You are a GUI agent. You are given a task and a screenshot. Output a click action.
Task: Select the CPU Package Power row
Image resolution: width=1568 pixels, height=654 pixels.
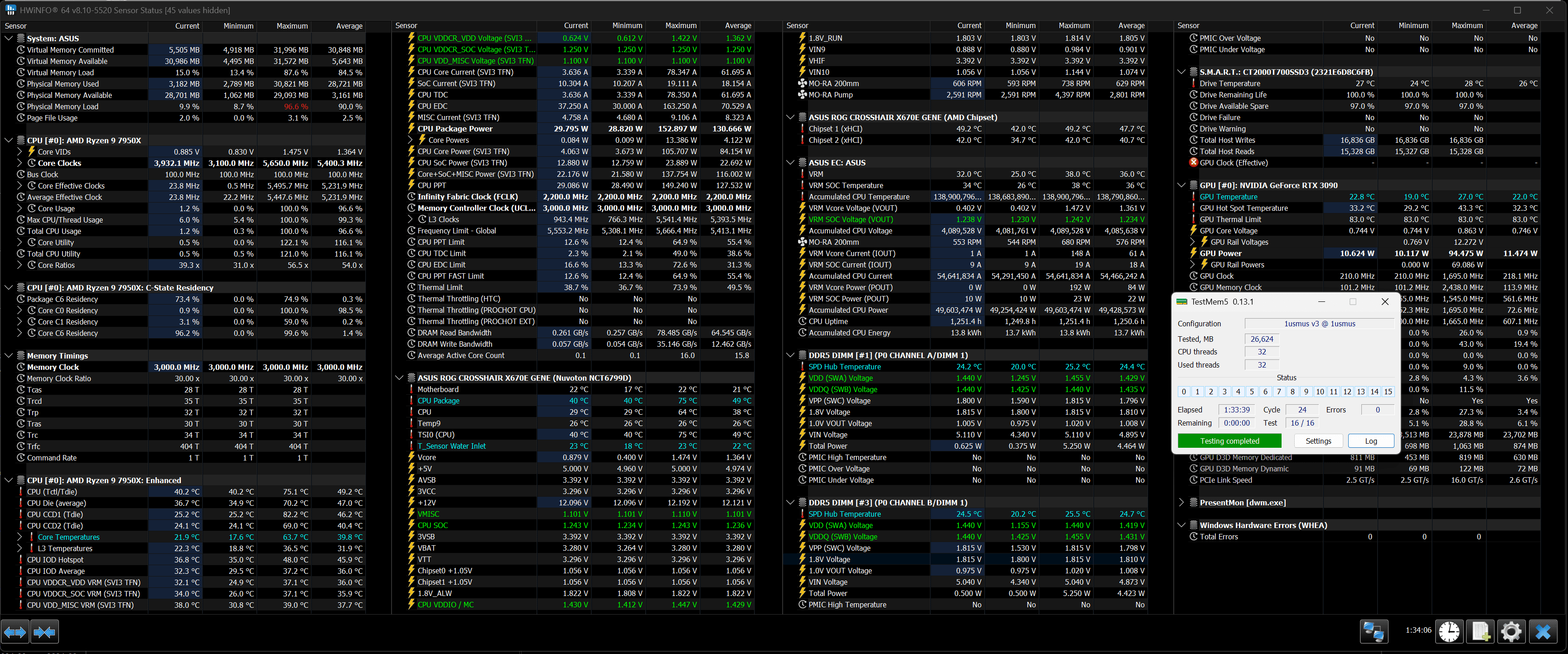455,128
